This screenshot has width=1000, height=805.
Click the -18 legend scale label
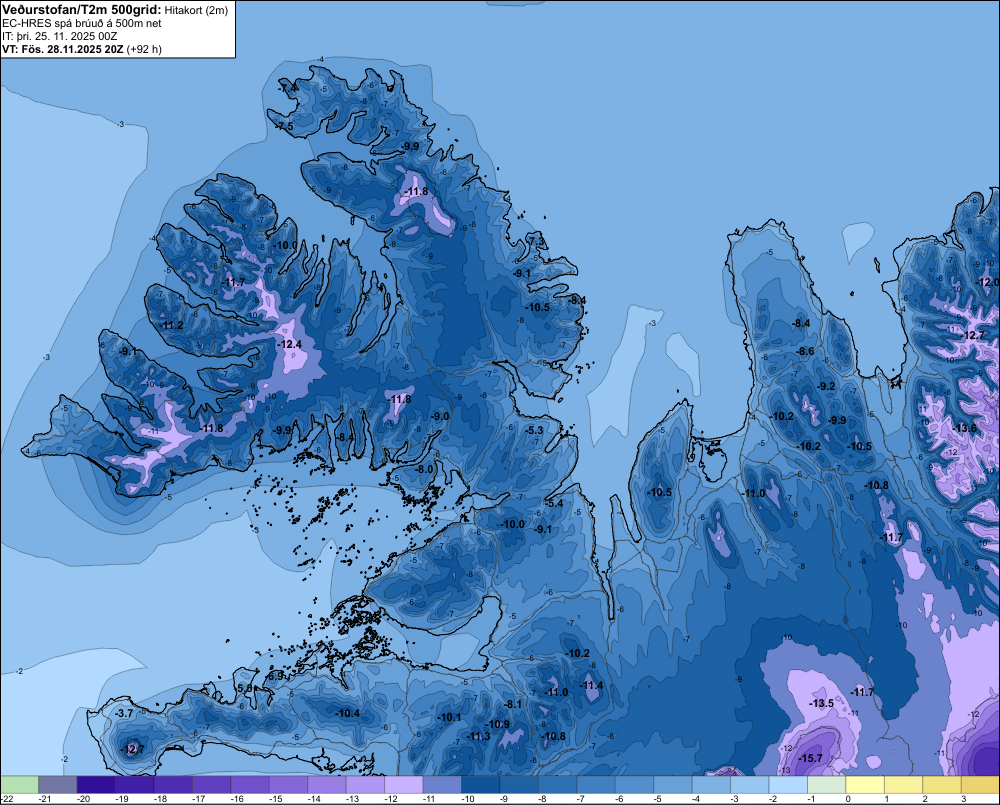point(160,799)
